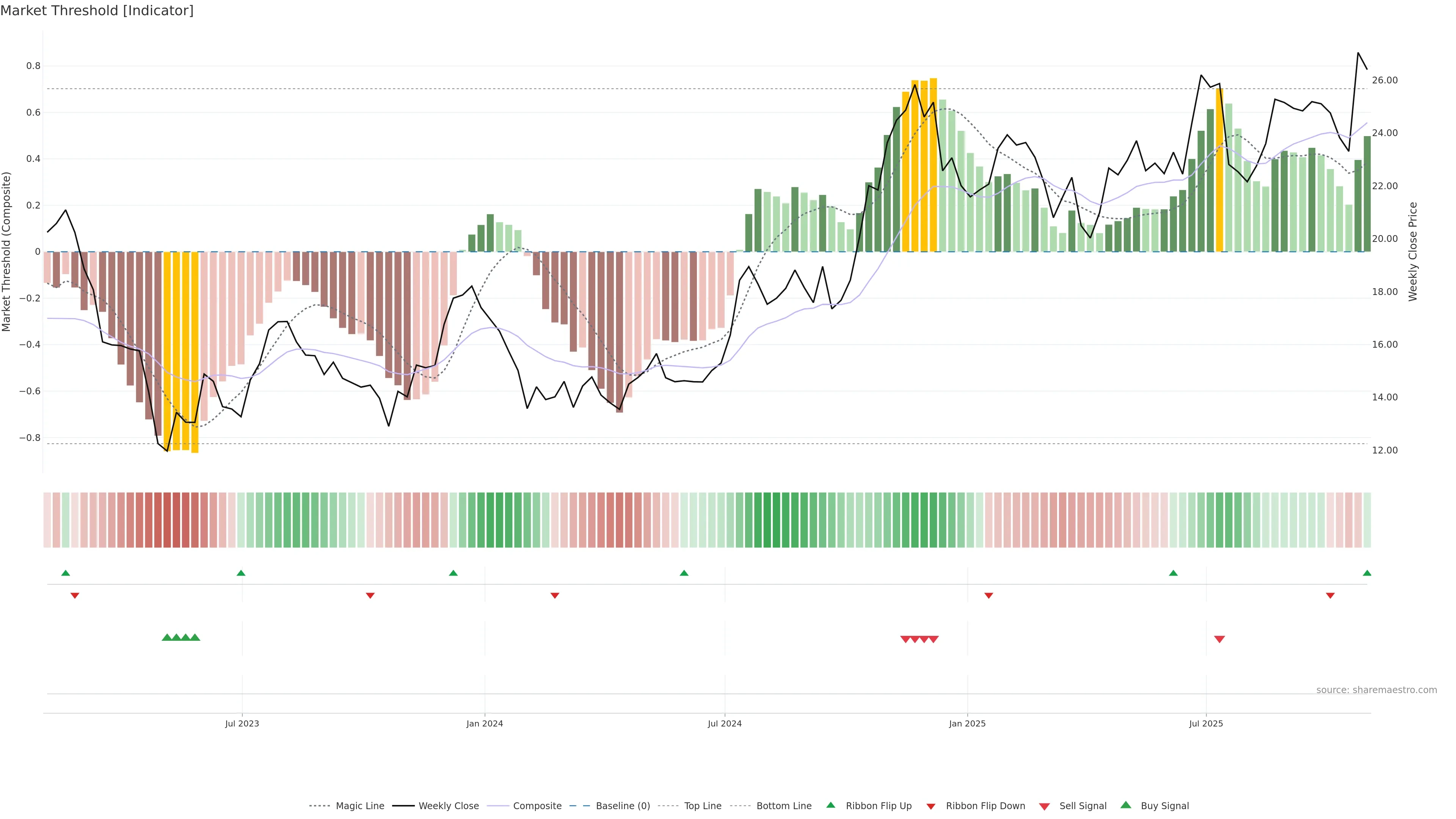This screenshot has height=819, width=1456.
Task: Toggle Top Line legend entry
Action: [703, 806]
